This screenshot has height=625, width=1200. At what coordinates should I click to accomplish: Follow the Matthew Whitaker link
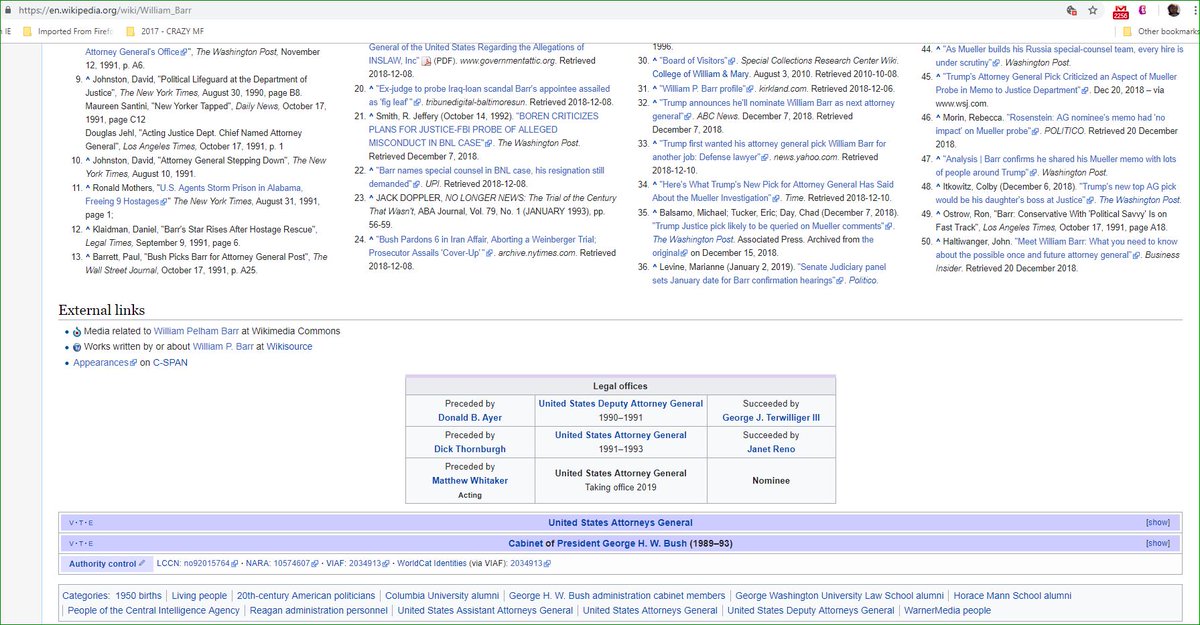[470, 481]
